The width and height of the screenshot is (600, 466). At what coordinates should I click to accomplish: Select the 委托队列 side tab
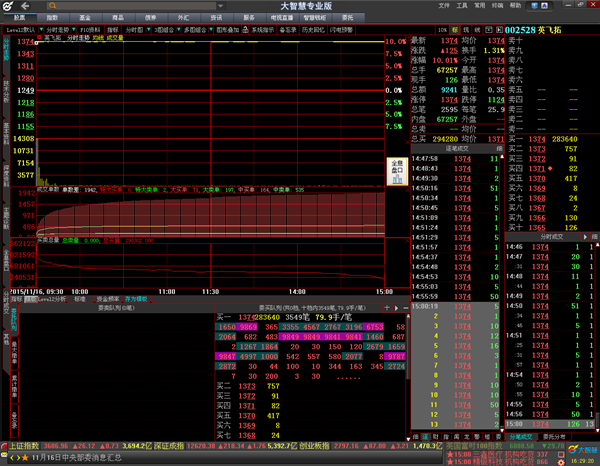pos(14,319)
